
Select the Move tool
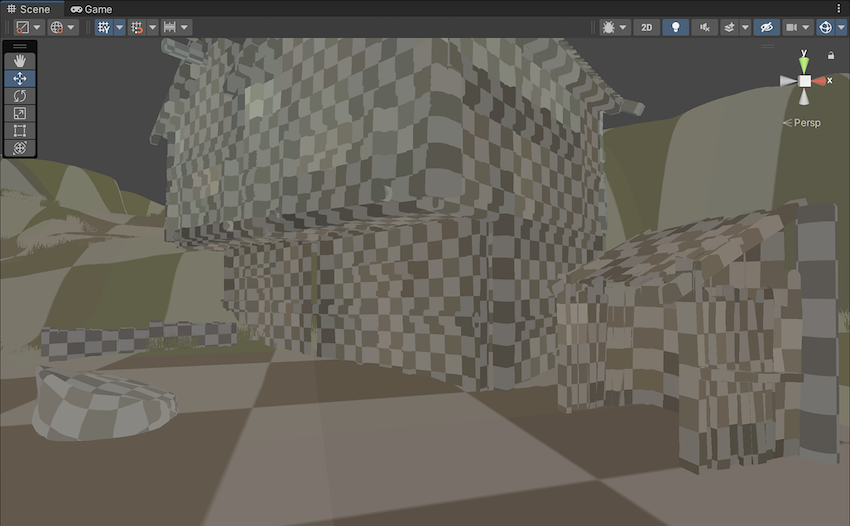[20, 78]
